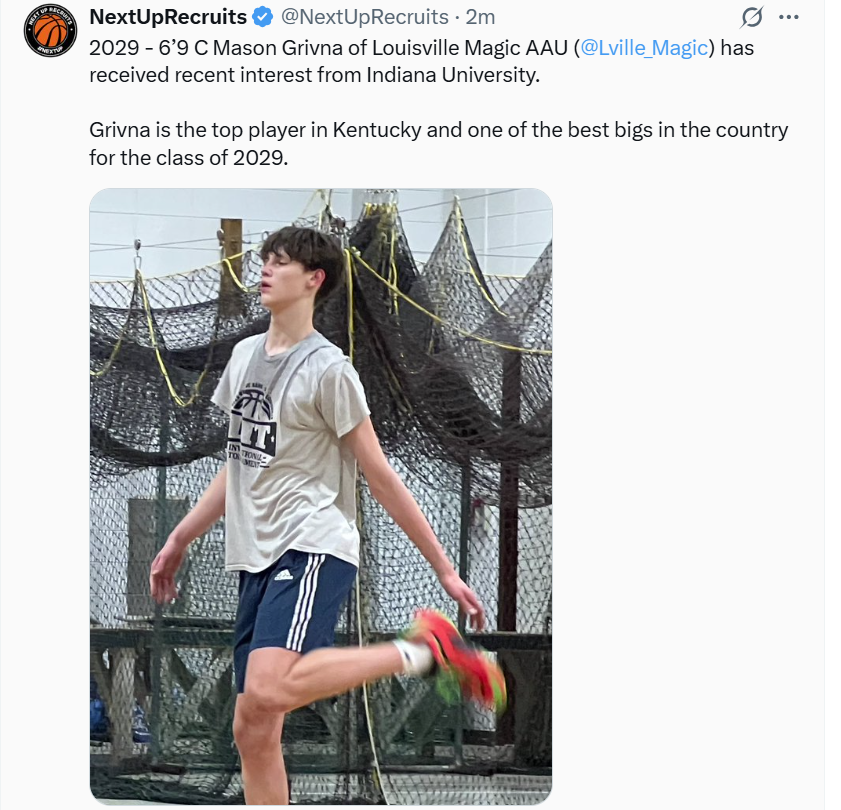Viewport: 841px width, 810px height.
Task: Expand the attached basketball player photo
Action: coord(320,495)
